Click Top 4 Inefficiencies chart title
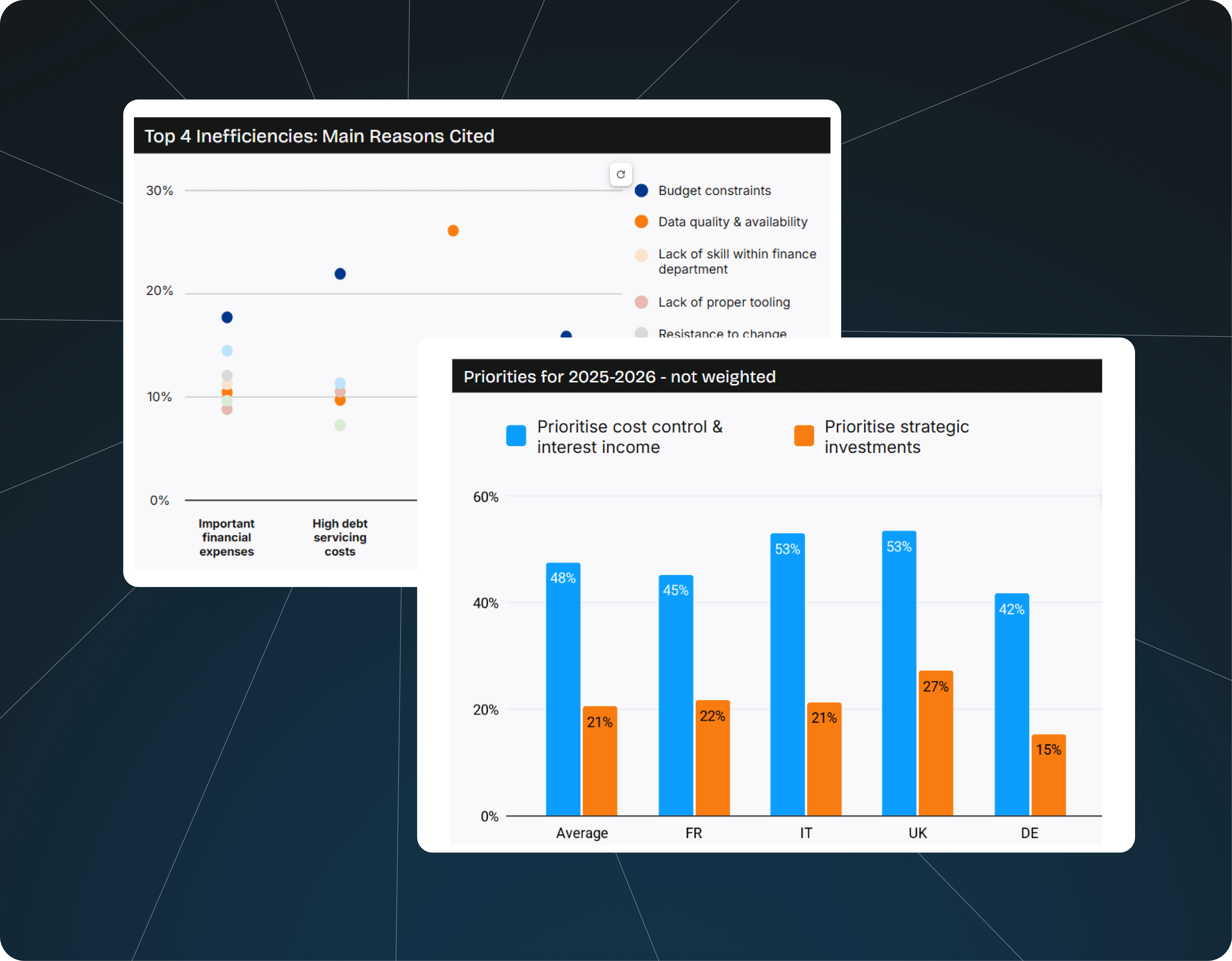 pos(319,136)
